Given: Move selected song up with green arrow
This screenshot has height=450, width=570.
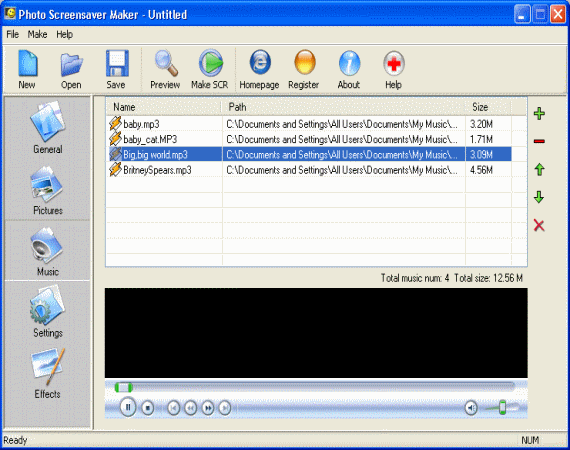Looking at the screenshot, I should coord(539,169).
